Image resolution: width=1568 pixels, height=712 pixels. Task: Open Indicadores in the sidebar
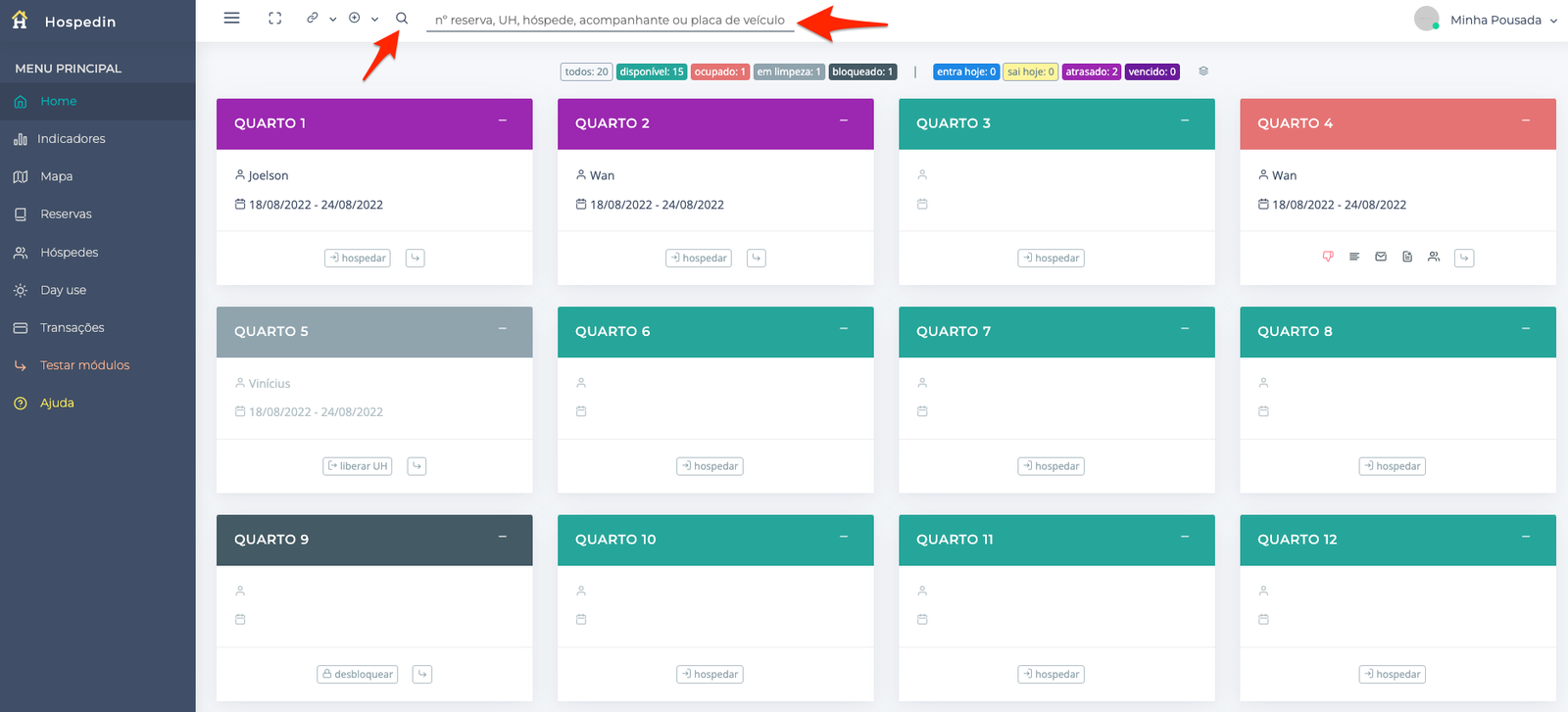(98, 139)
